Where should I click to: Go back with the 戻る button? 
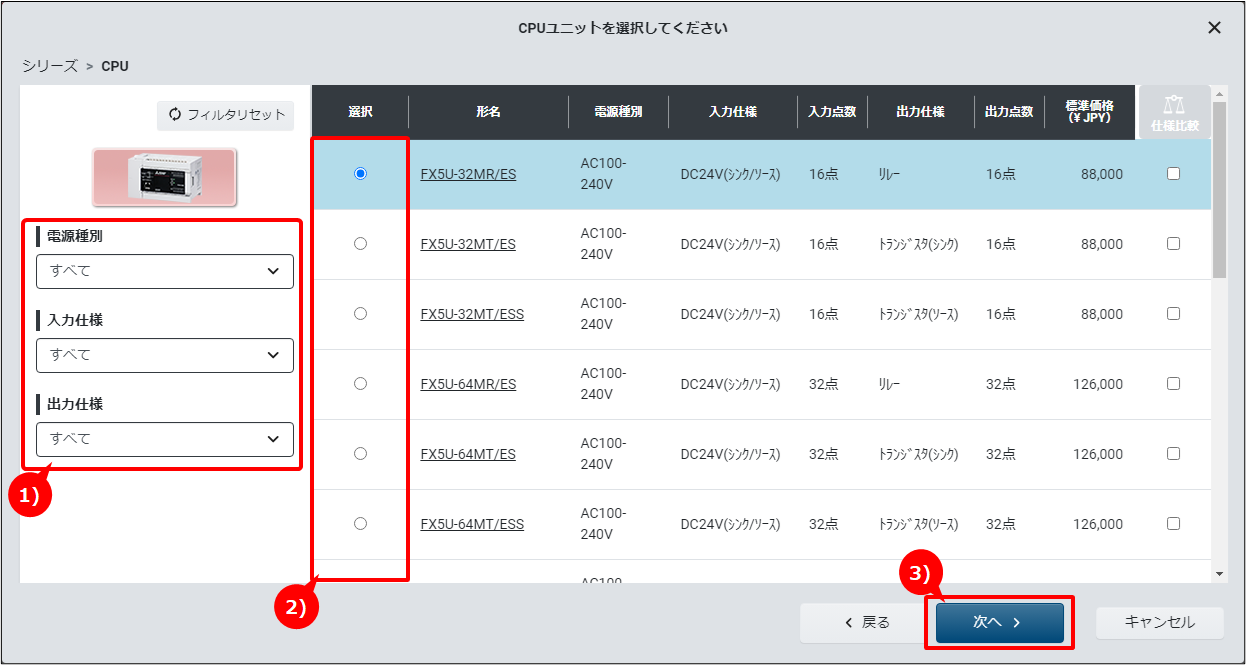pyautogui.click(x=865, y=622)
